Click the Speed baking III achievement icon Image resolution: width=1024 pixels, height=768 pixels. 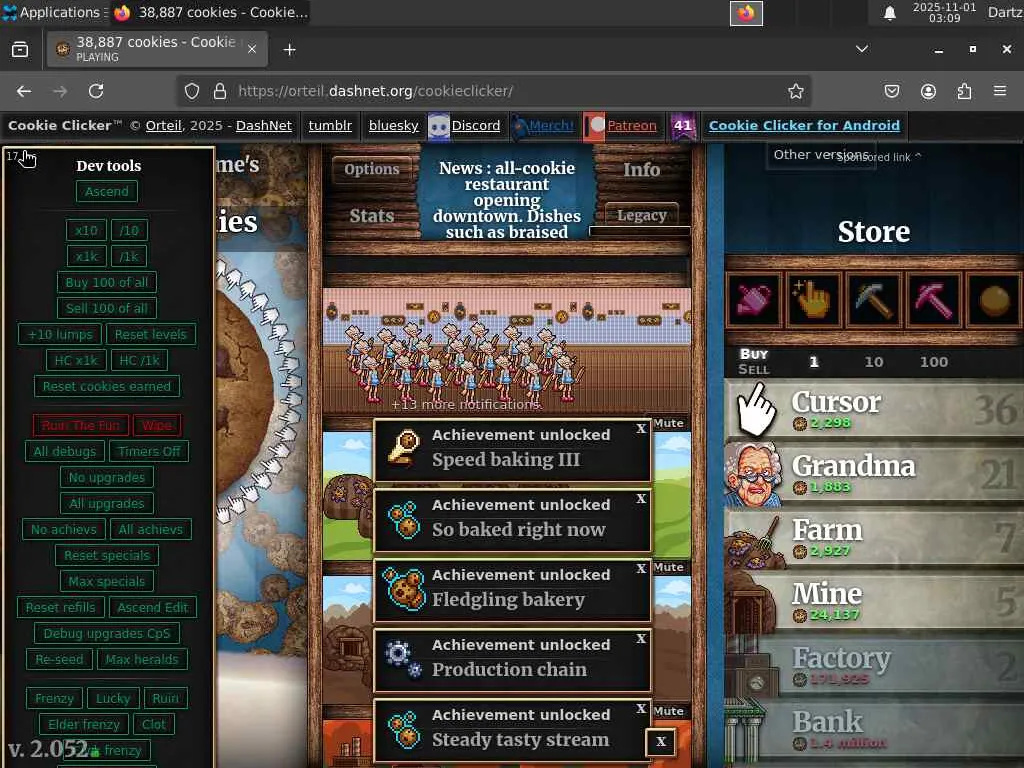point(404,448)
